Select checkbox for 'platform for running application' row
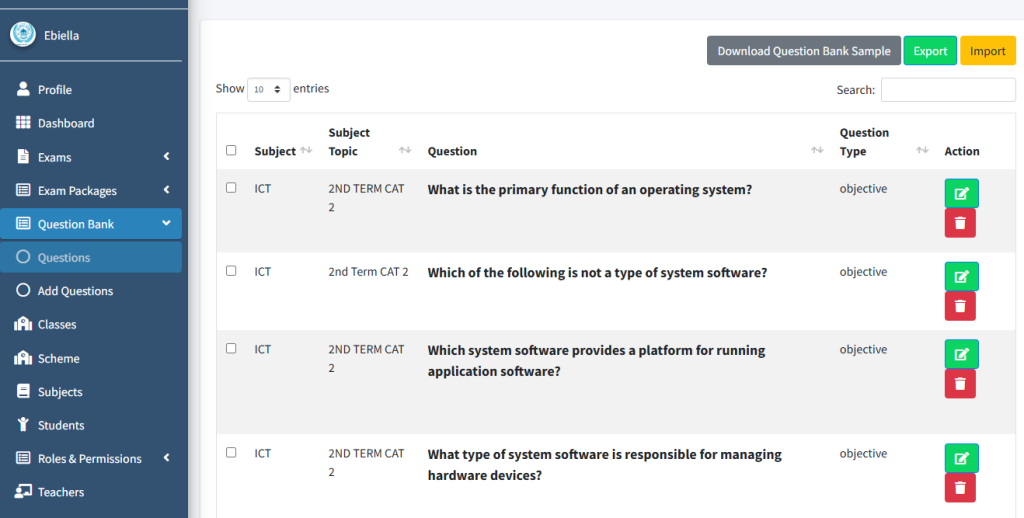The image size is (1024, 518). click(231, 349)
